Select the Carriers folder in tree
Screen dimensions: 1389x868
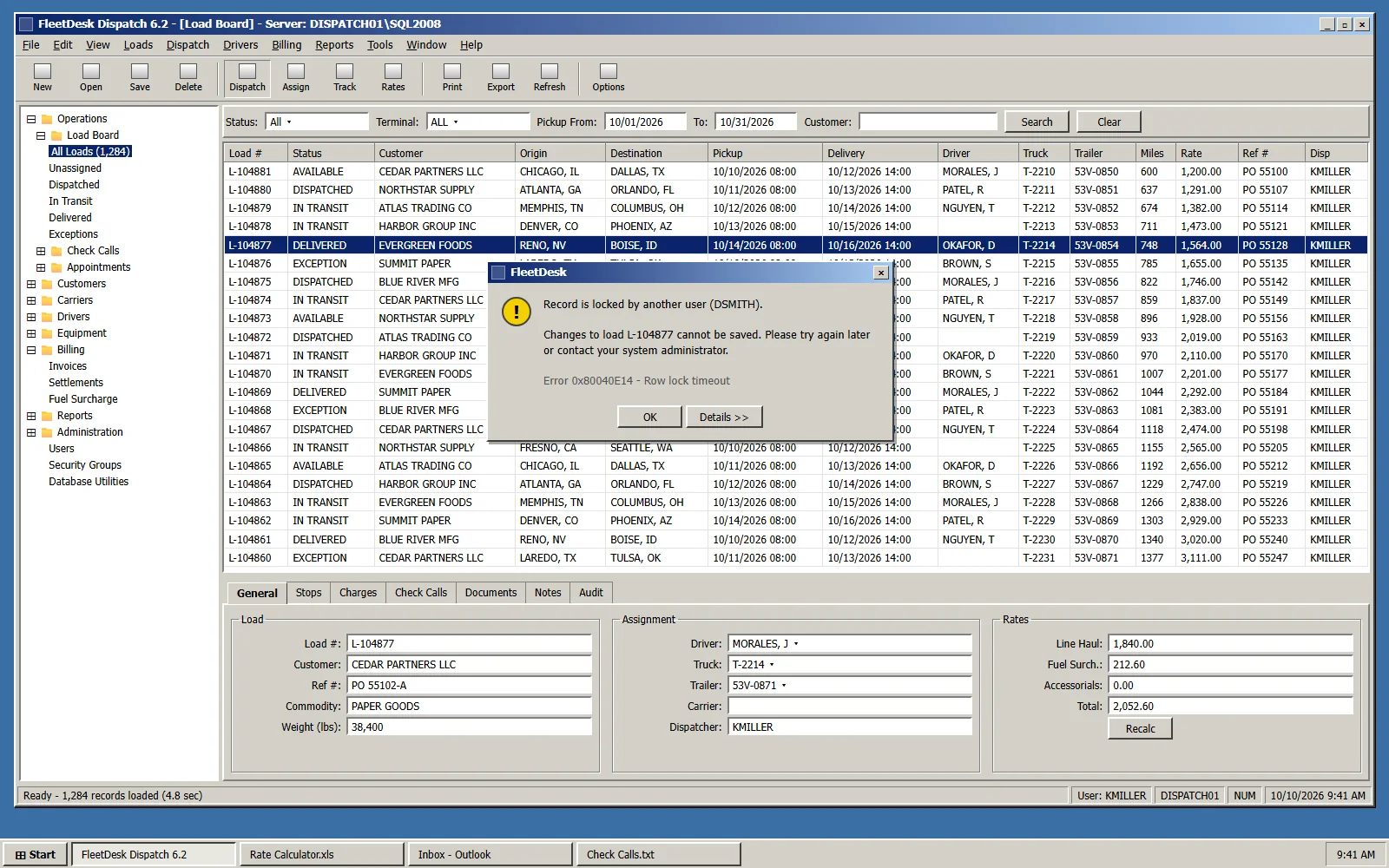click(x=75, y=300)
